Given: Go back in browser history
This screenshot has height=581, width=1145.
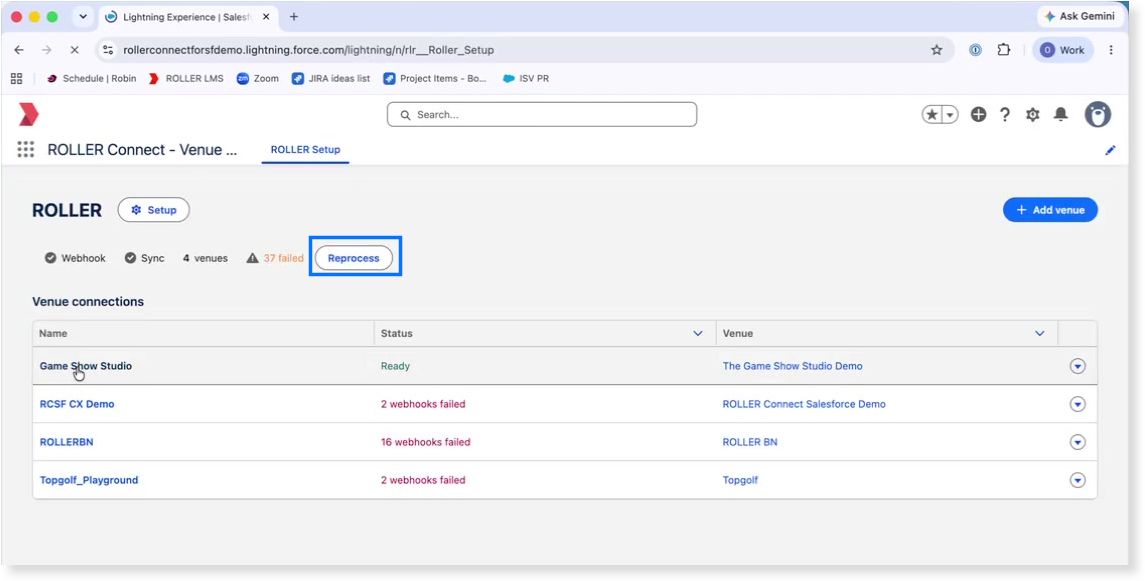Looking at the screenshot, I should (x=19, y=50).
